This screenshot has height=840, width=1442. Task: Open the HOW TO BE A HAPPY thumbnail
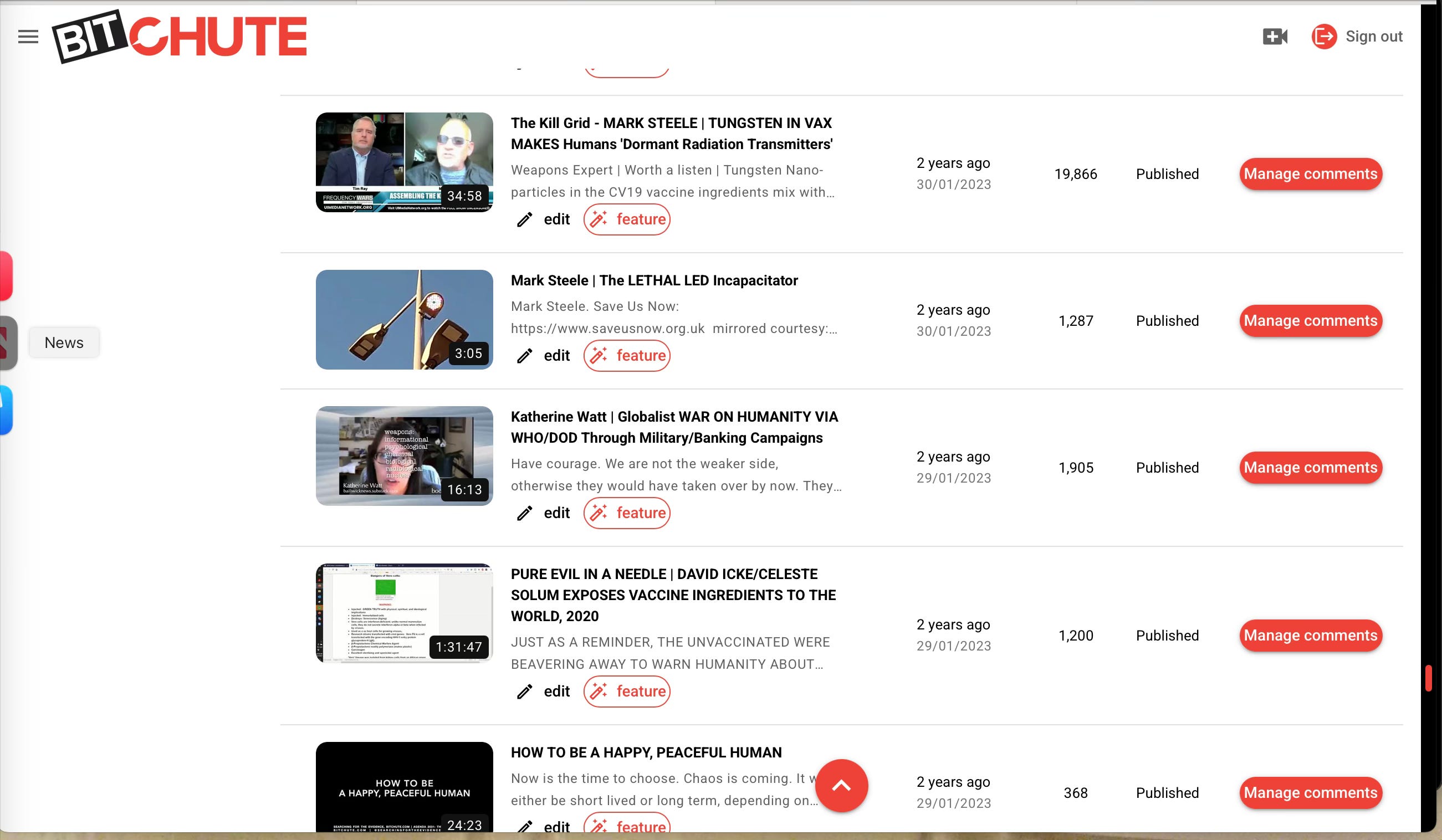[x=404, y=787]
